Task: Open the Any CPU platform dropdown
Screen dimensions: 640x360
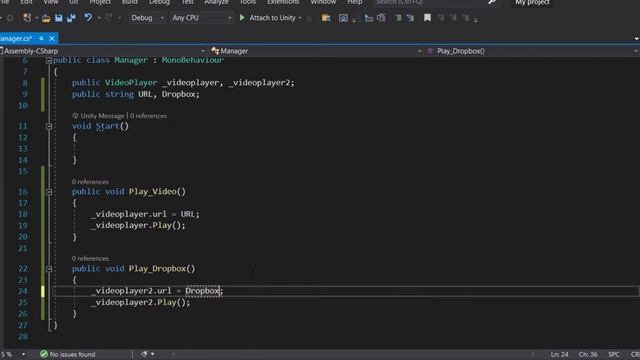Action: tap(202, 18)
